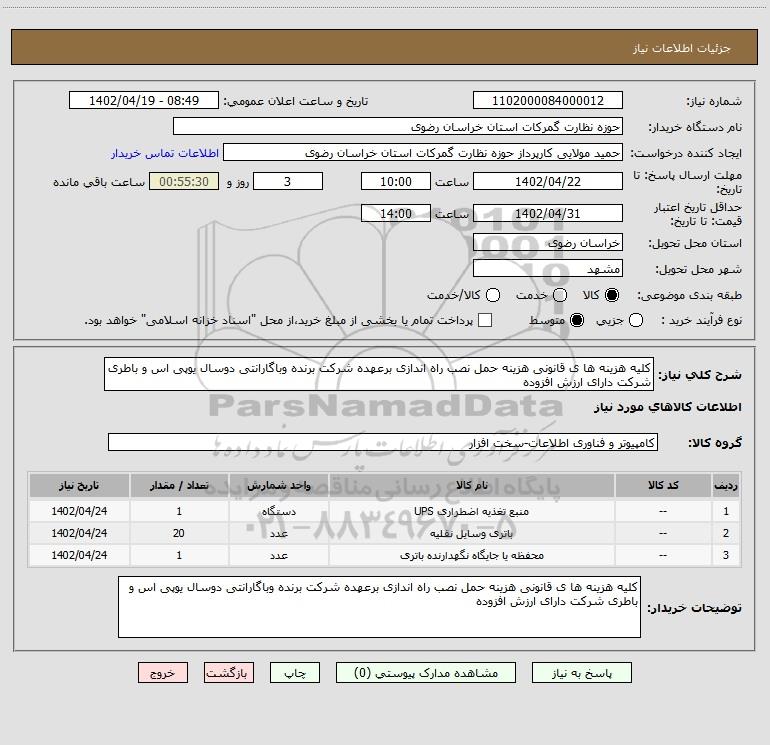Click the response deadline date 1402/04/22
The image size is (770, 745).
pos(548,181)
